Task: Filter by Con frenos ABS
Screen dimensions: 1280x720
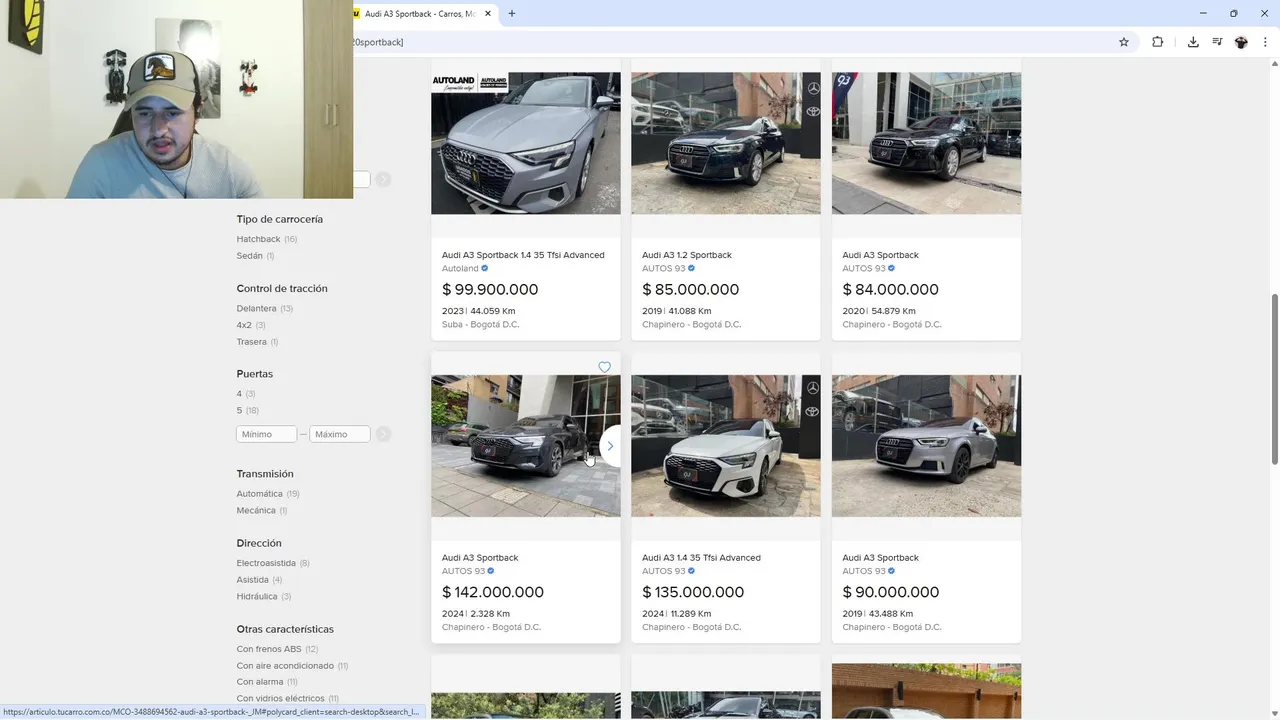Action: (269, 649)
